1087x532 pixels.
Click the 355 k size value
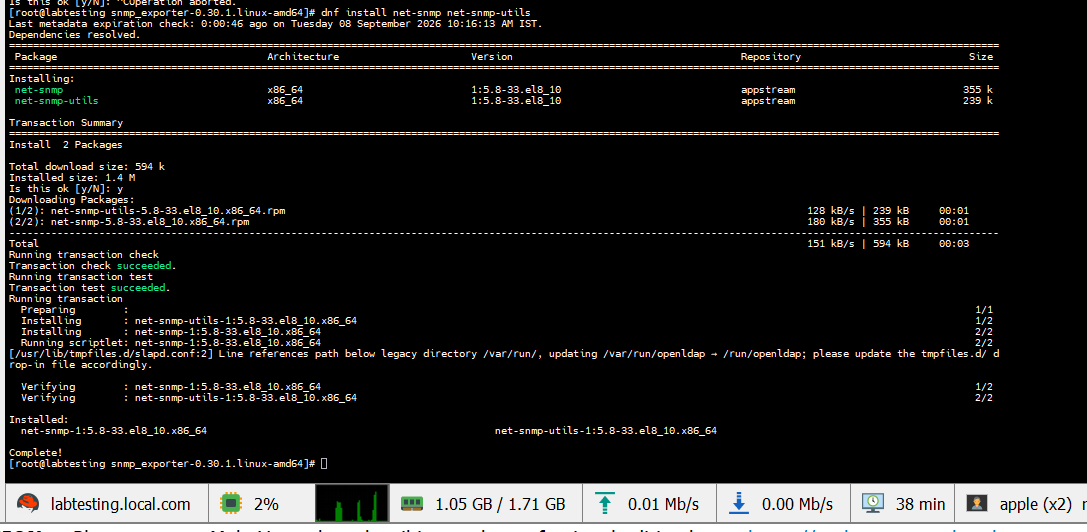coord(977,89)
